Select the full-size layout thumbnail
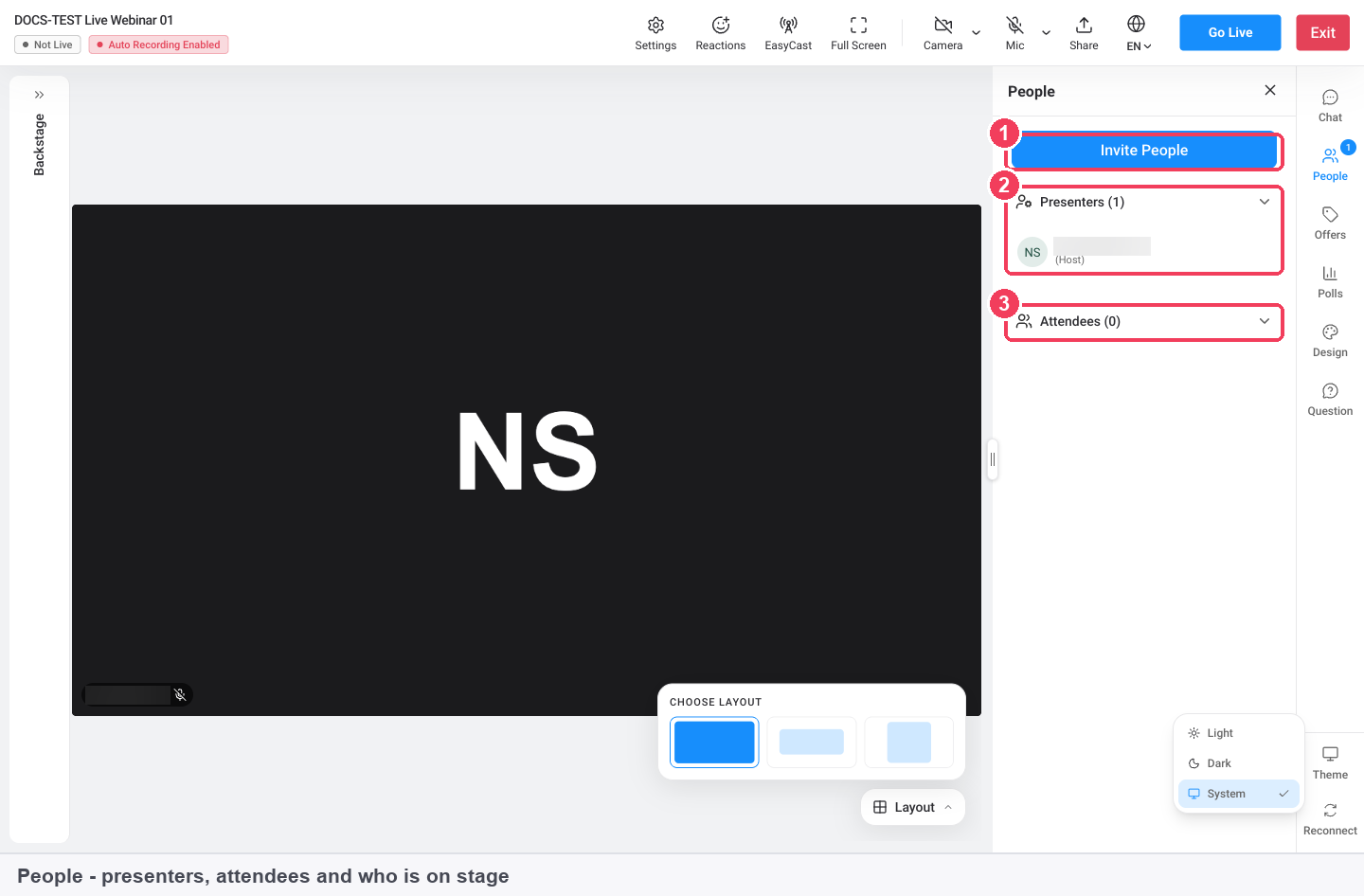The width and height of the screenshot is (1364, 896). click(x=714, y=742)
